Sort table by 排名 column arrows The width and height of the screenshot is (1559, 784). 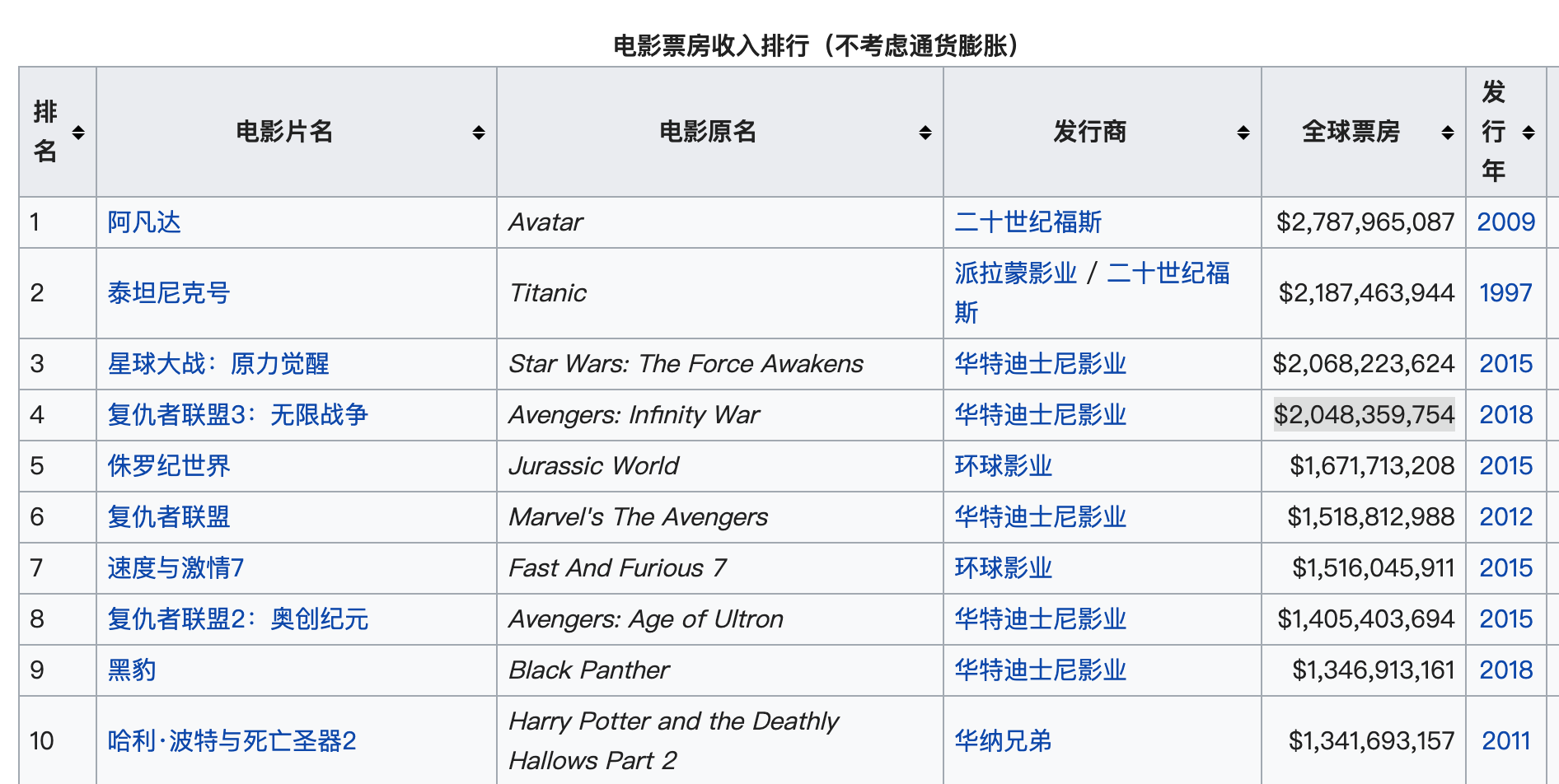78,133
